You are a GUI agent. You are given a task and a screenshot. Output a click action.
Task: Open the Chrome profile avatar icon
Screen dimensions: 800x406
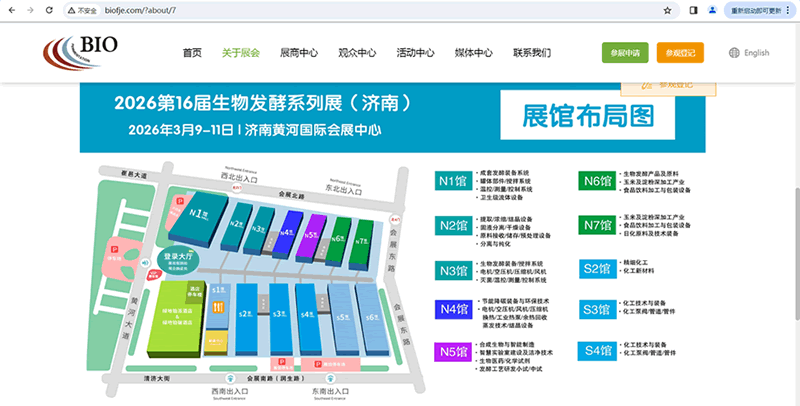pyautogui.click(x=713, y=10)
